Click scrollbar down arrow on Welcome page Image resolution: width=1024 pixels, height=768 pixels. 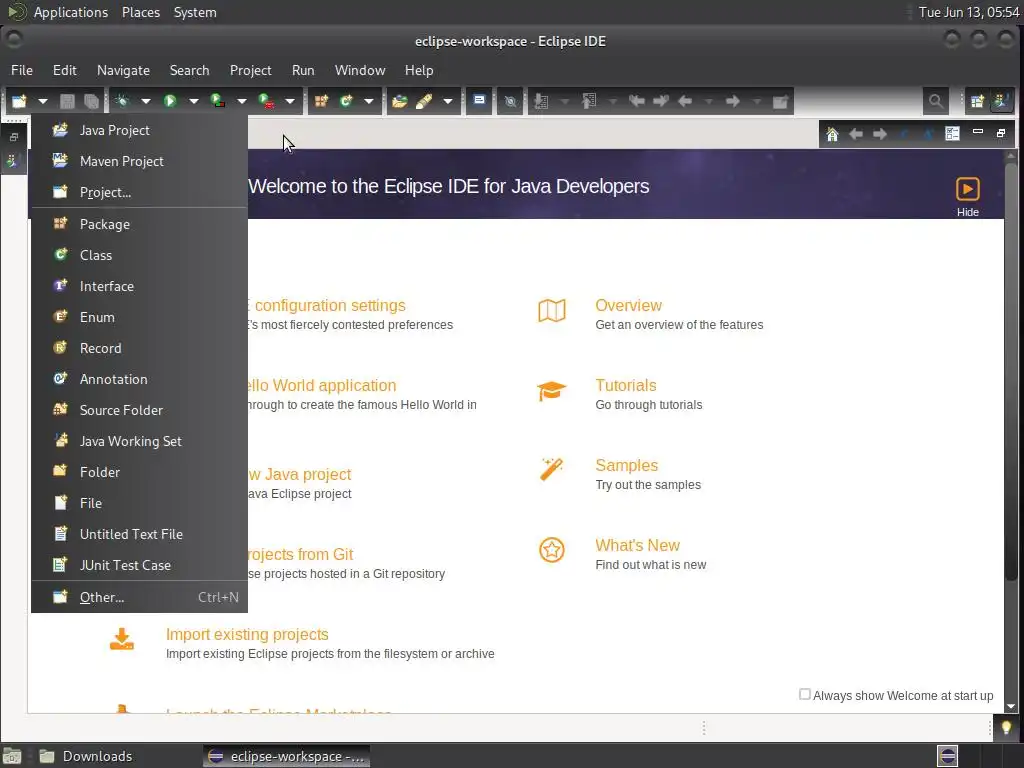coord(1011,706)
